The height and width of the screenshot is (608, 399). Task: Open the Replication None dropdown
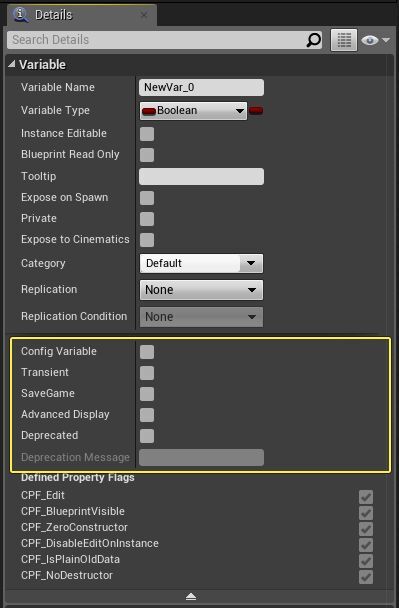click(x=201, y=290)
